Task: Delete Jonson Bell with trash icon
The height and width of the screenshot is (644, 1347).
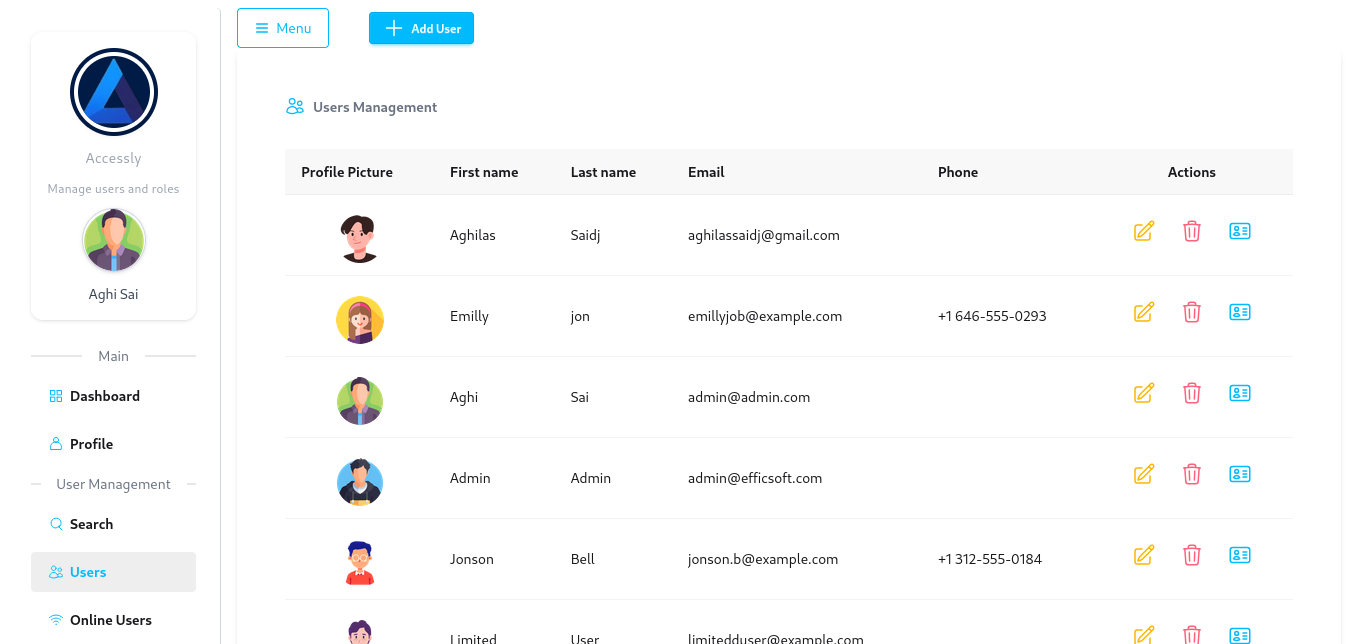Action: pos(1191,555)
